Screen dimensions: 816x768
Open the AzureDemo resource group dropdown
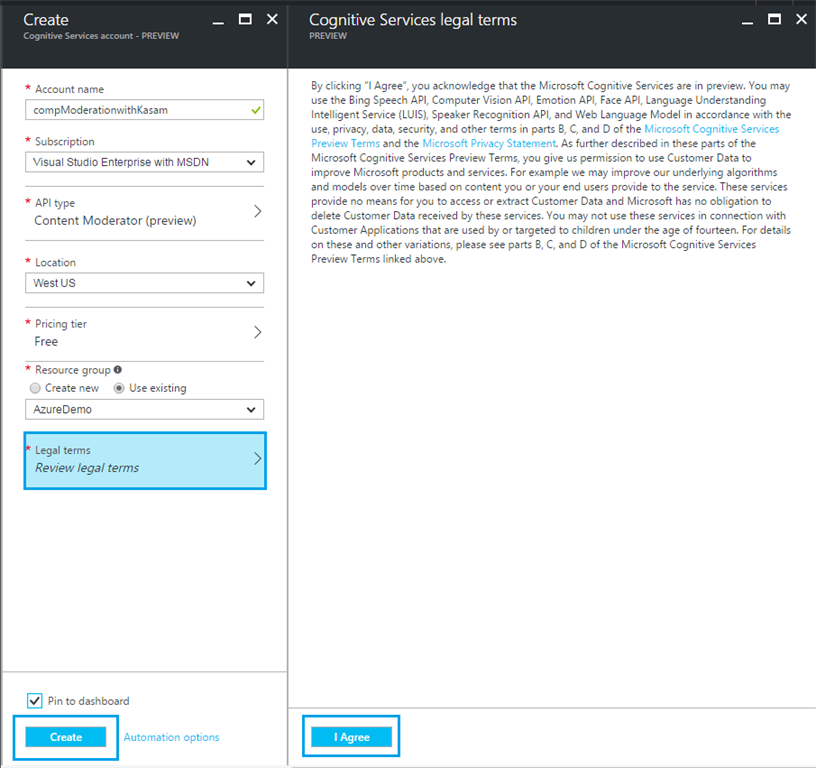pos(144,409)
